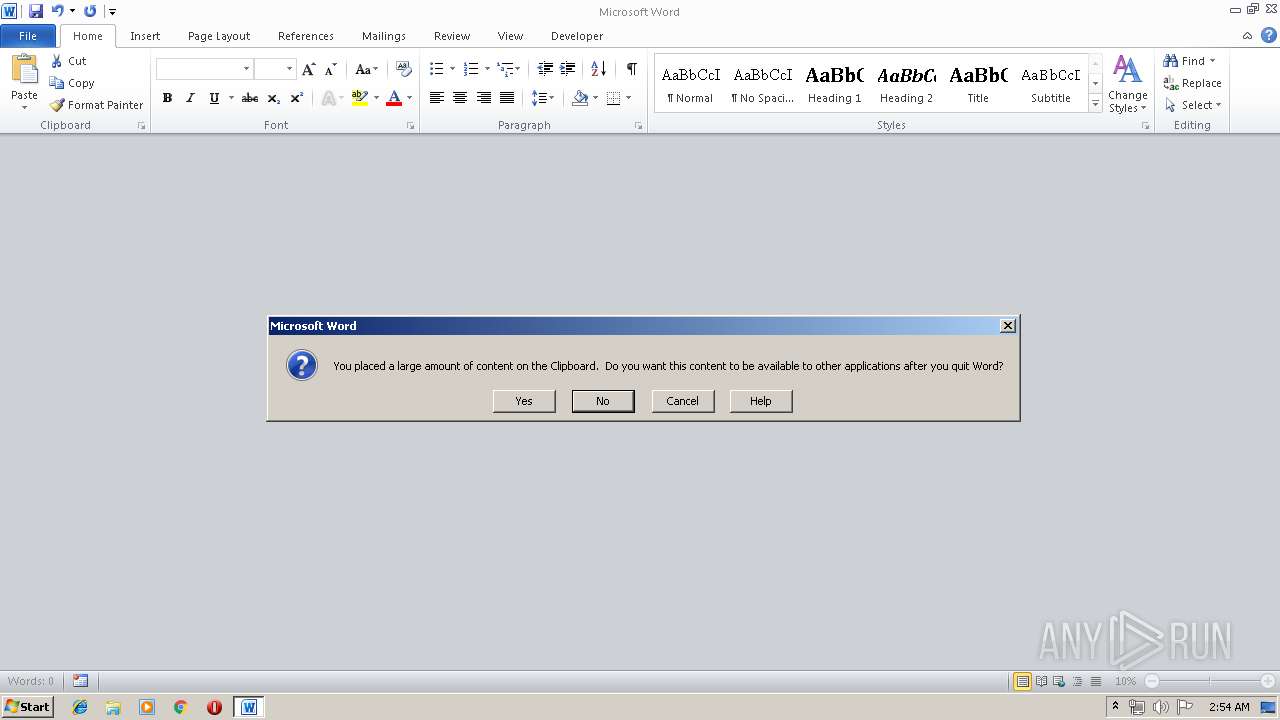Toggle Subscript formatting
Viewport: 1280px width, 720px height.
pos(274,98)
